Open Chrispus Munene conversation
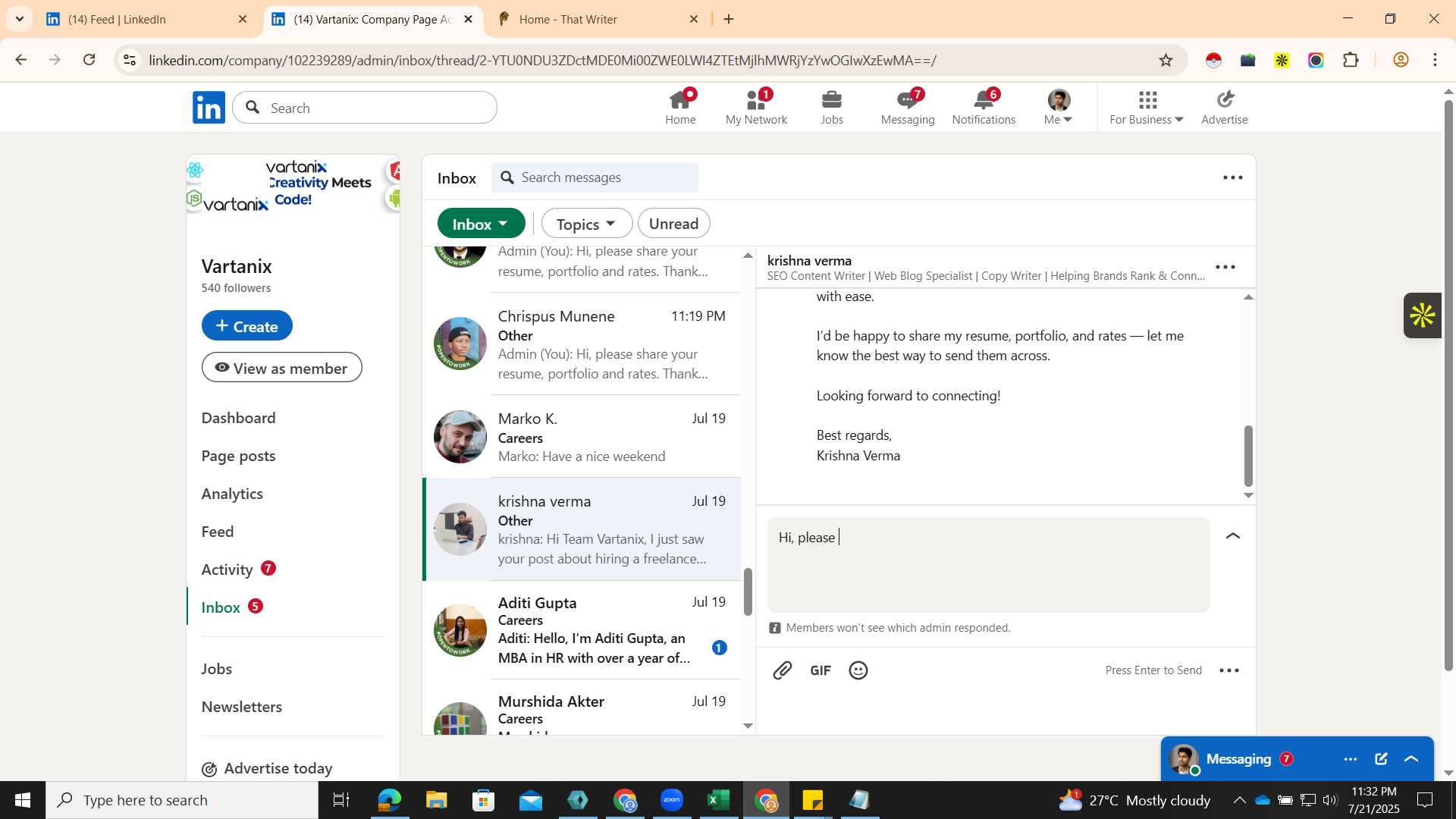Image resolution: width=1456 pixels, height=819 pixels. [x=582, y=344]
